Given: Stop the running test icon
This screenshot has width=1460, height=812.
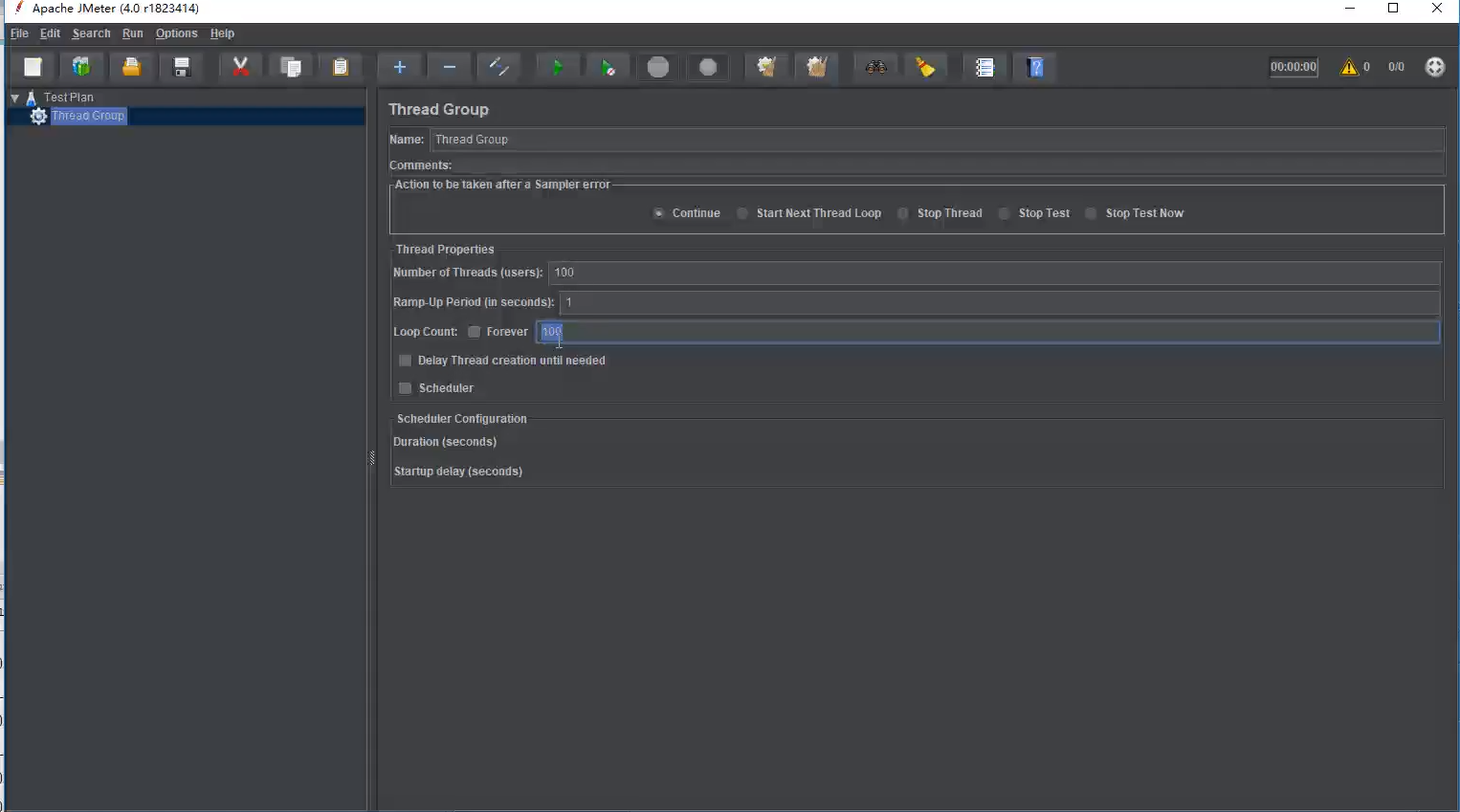Looking at the screenshot, I should click(658, 67).
